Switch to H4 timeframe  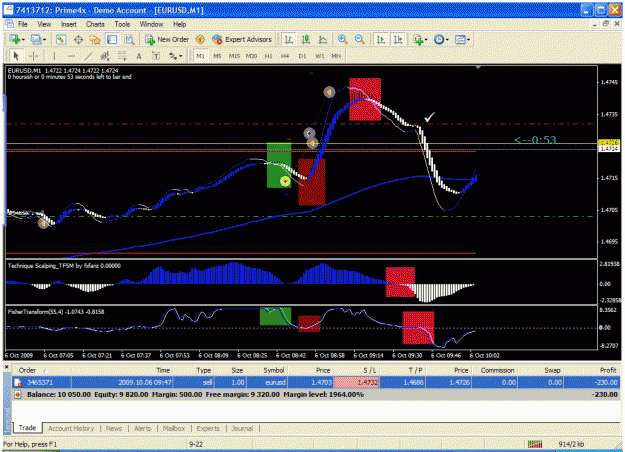(x=285, y=56)
